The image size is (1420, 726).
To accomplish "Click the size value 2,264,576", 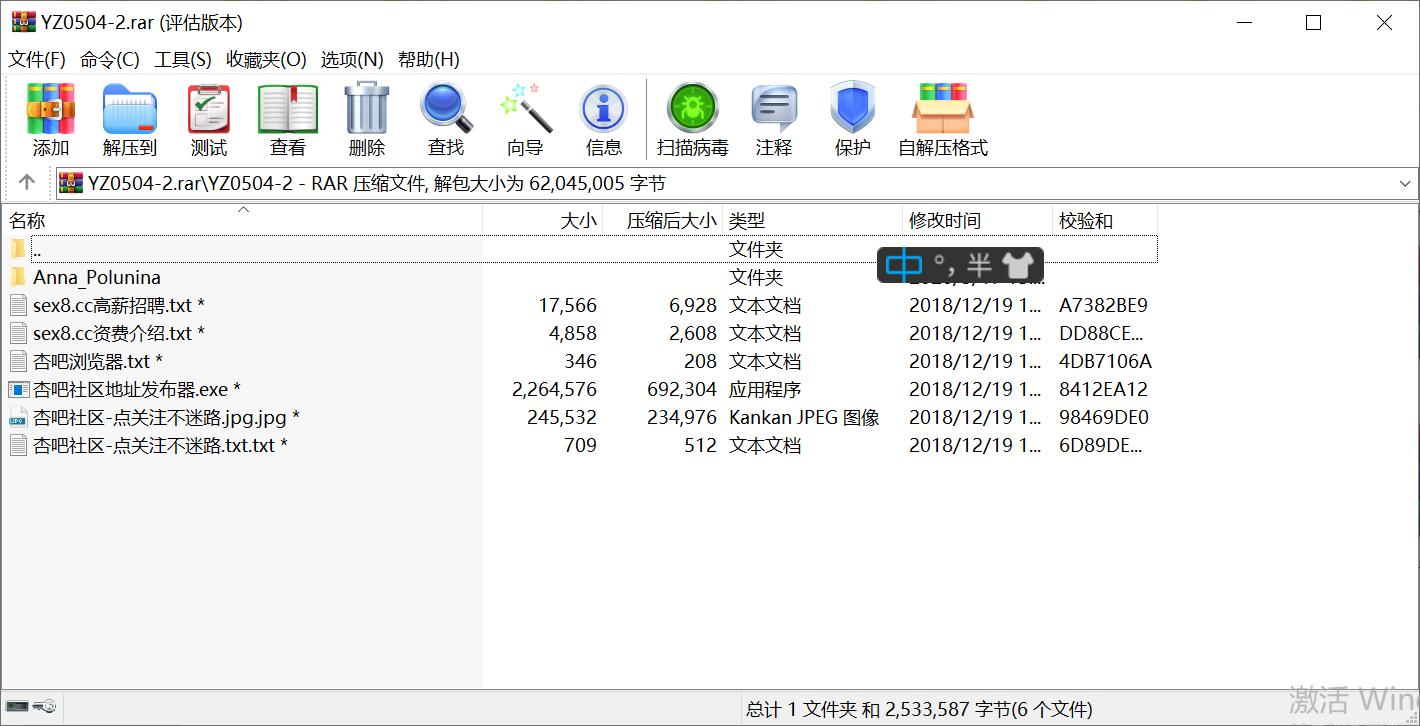I will point(554,389).
